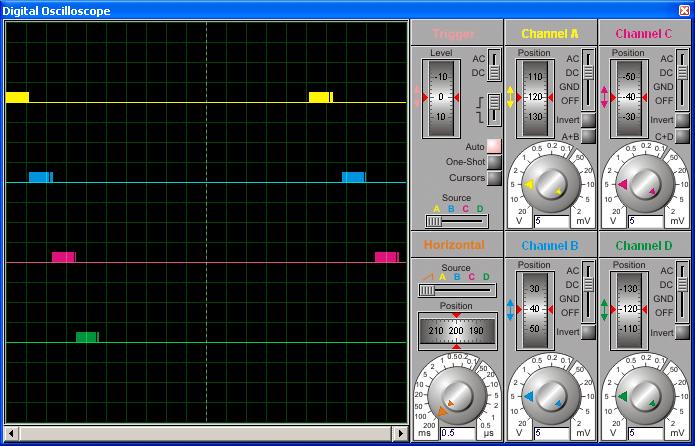Click the trigger edge polarity switch

tap(494, 110)
